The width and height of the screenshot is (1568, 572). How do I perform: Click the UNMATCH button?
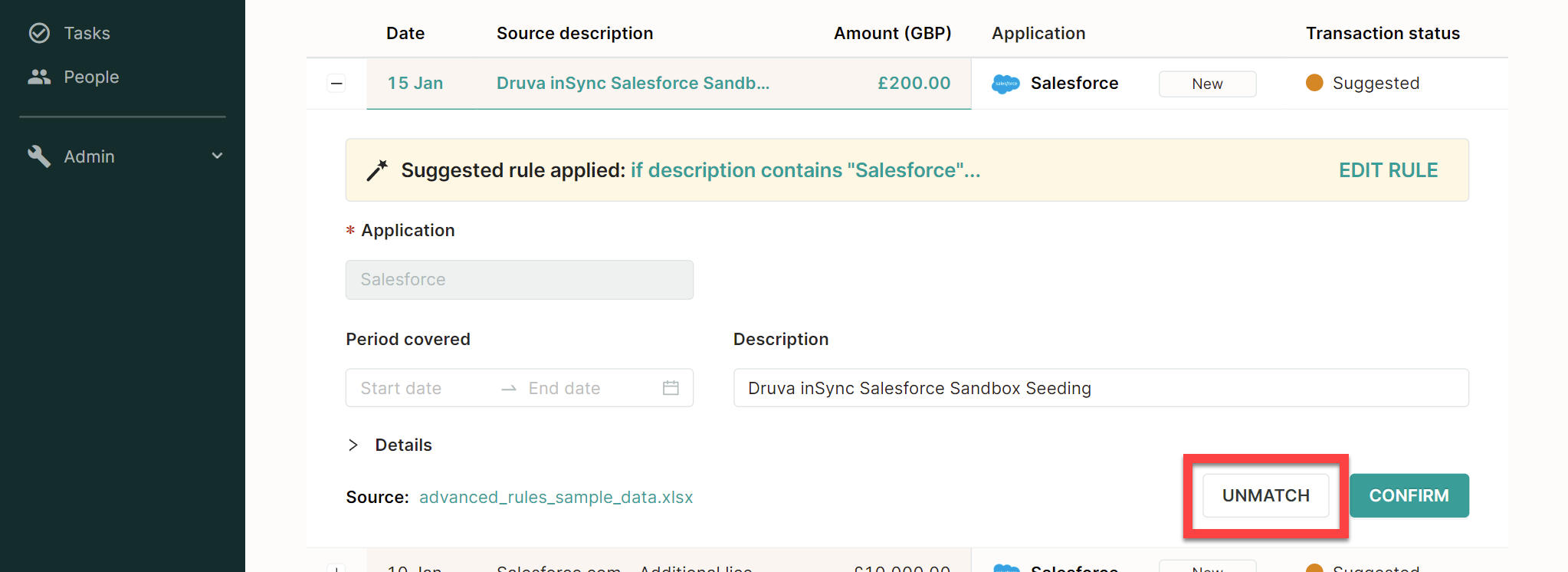(1266, 495)
